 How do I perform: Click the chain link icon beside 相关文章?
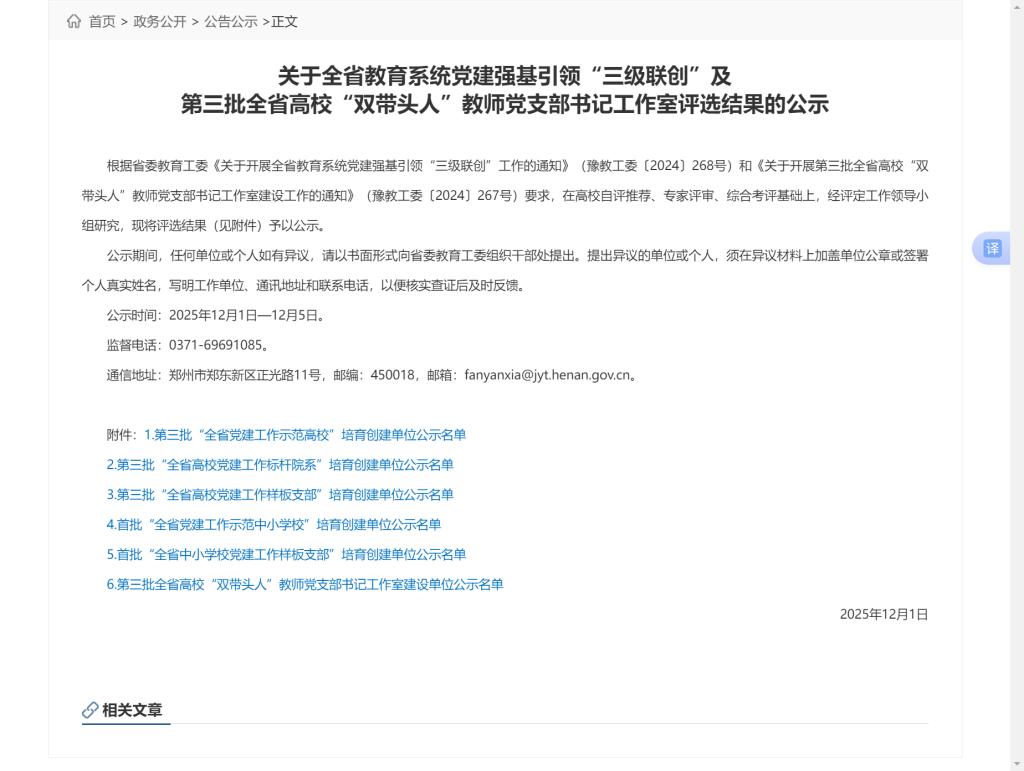click(x=90, y=710)
